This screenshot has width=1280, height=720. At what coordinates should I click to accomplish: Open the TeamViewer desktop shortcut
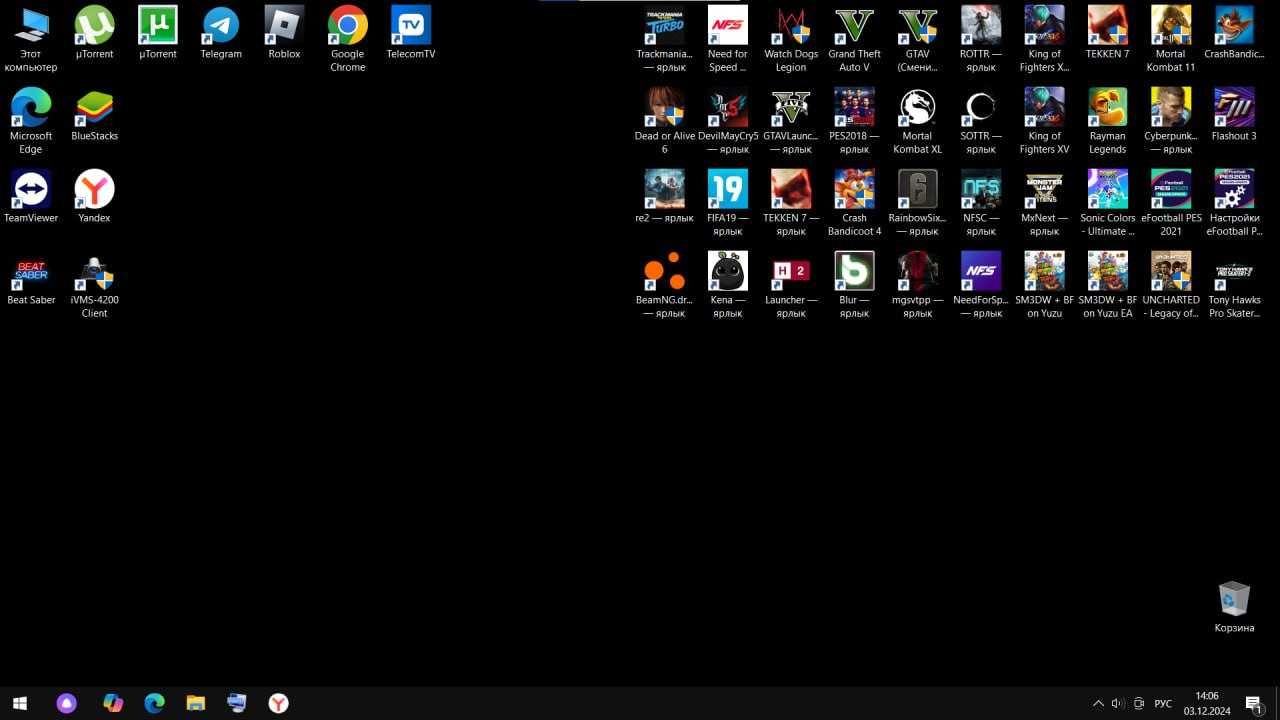(x=31, y=198)
